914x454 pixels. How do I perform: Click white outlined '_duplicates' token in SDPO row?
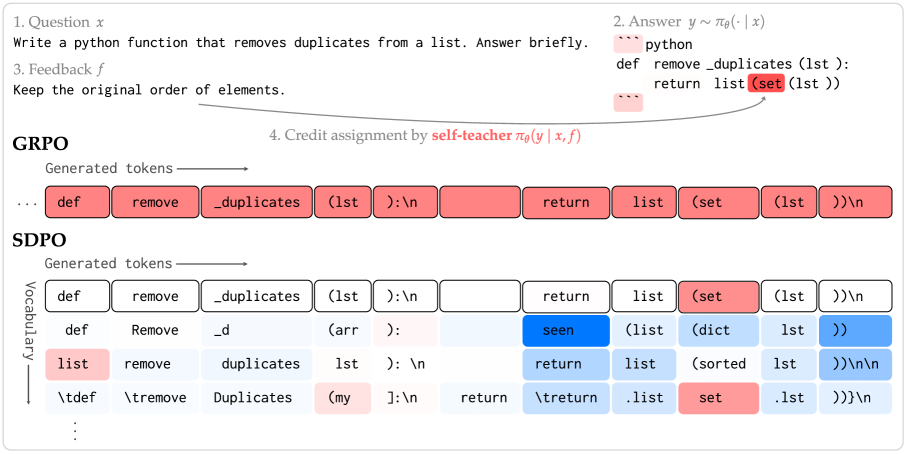pyautogui.click(x=256, y=296)
